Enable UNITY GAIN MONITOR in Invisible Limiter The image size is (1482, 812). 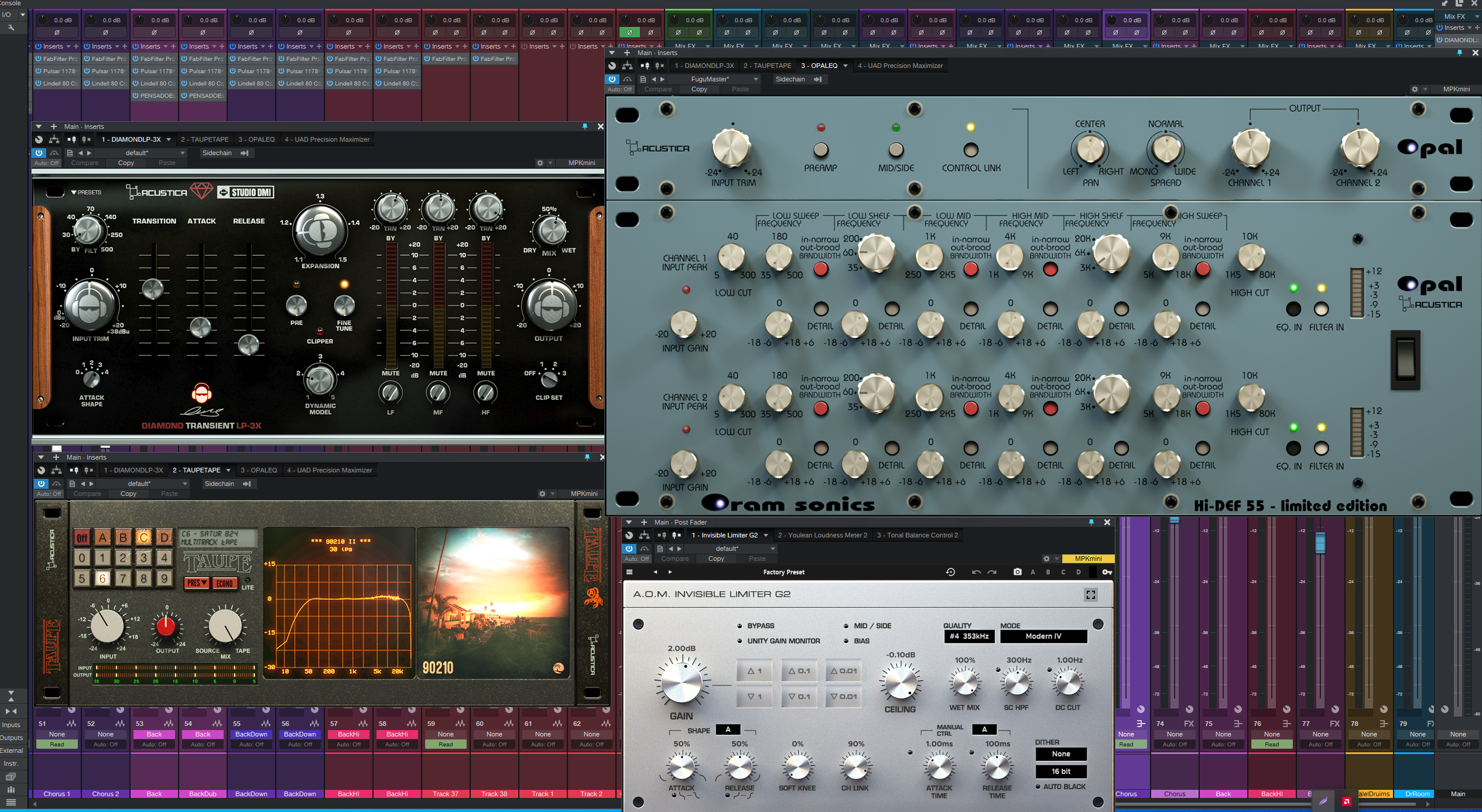[740, 641]
